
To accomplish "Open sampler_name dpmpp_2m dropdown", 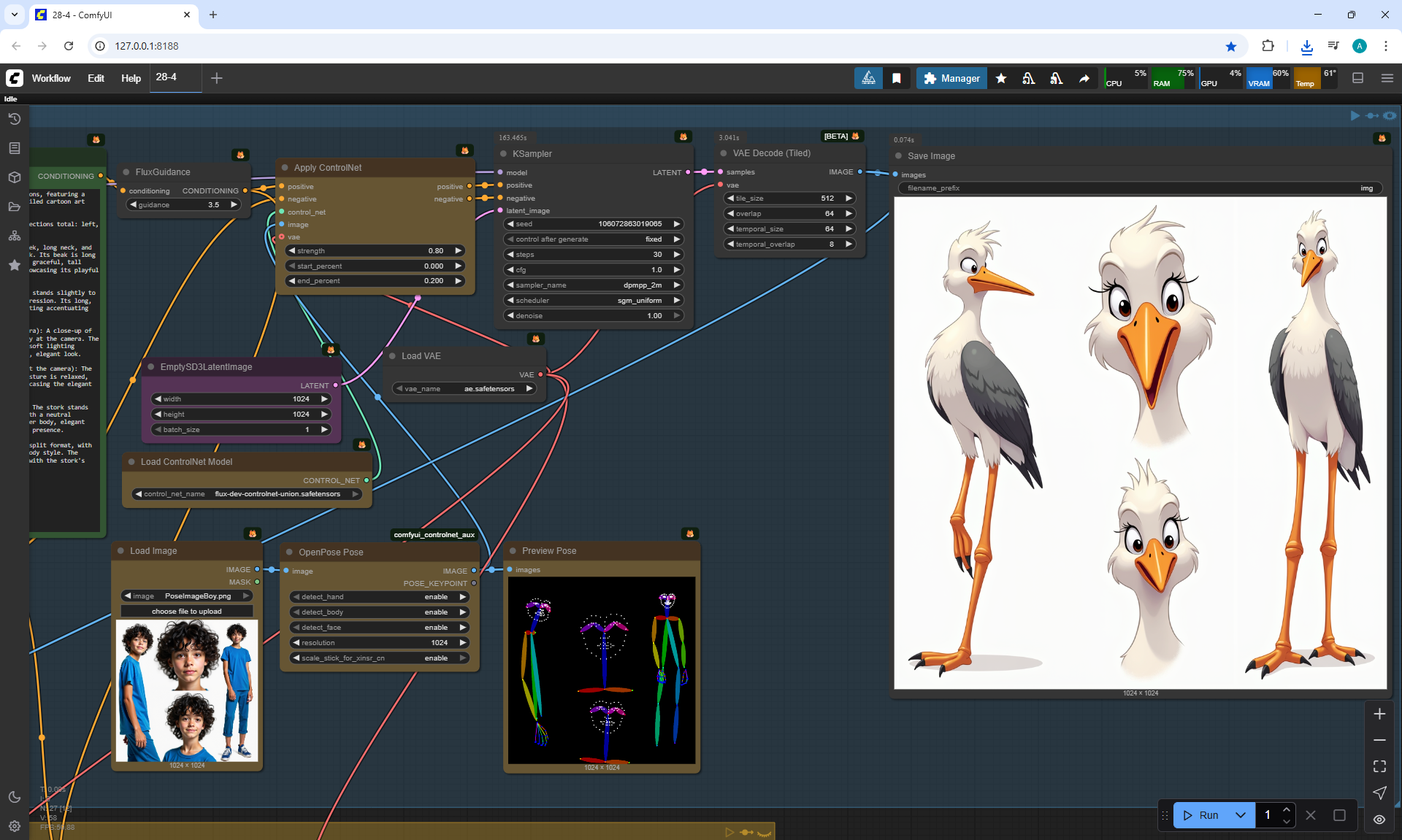I will pyautogui.click(x=593, y=285).
